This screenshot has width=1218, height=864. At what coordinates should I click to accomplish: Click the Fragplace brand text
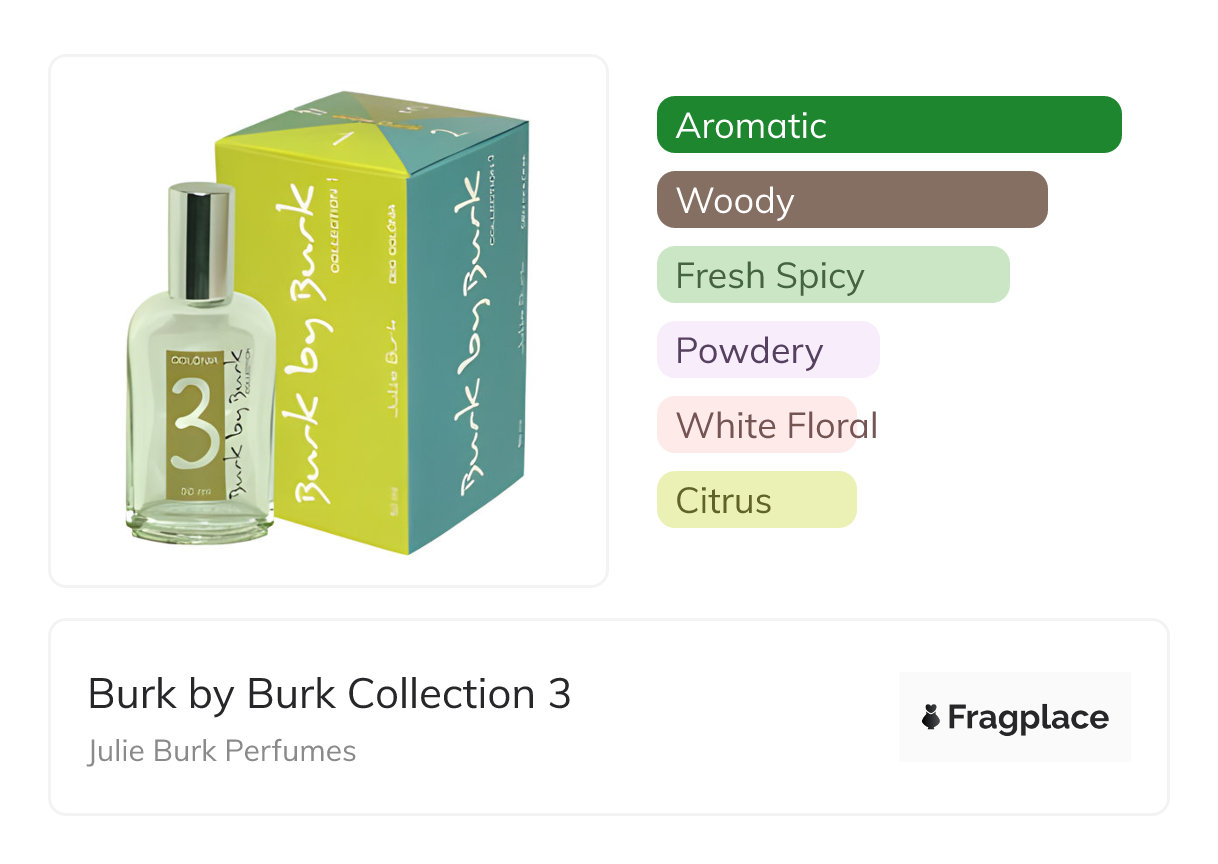1028,718
